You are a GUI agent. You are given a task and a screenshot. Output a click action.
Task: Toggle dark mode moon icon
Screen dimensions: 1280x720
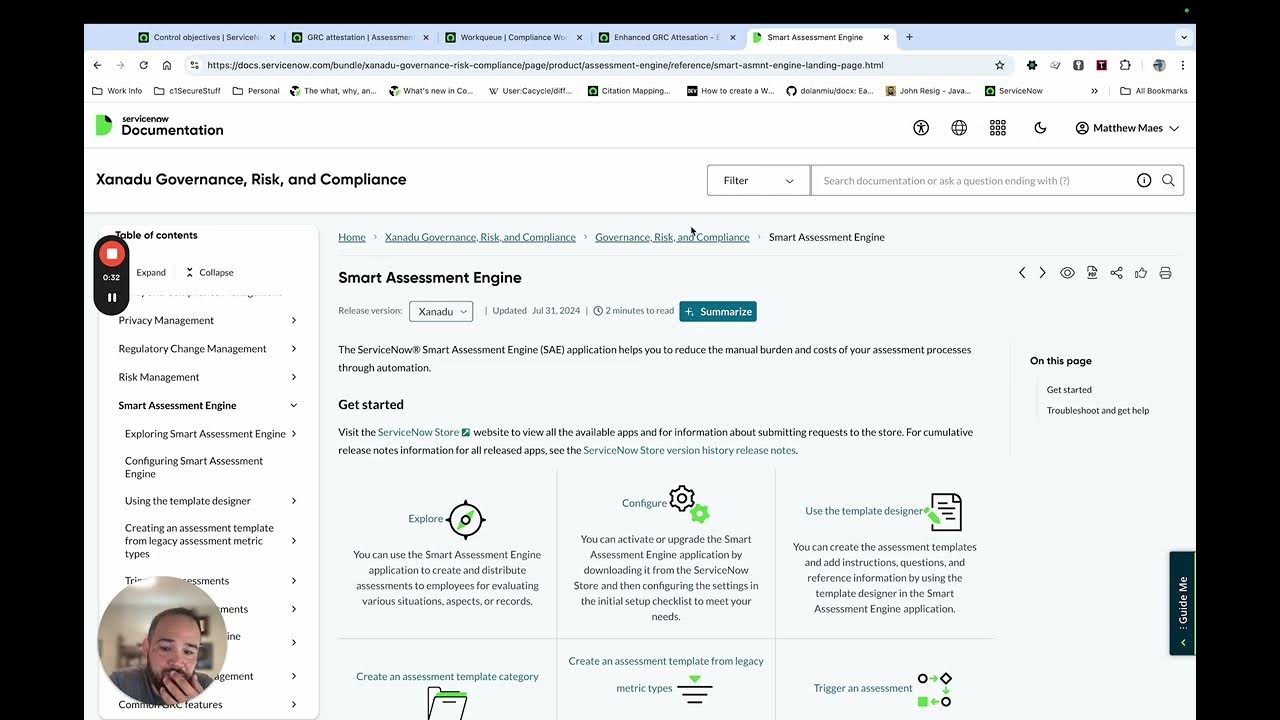click(x=1040, y=128)
